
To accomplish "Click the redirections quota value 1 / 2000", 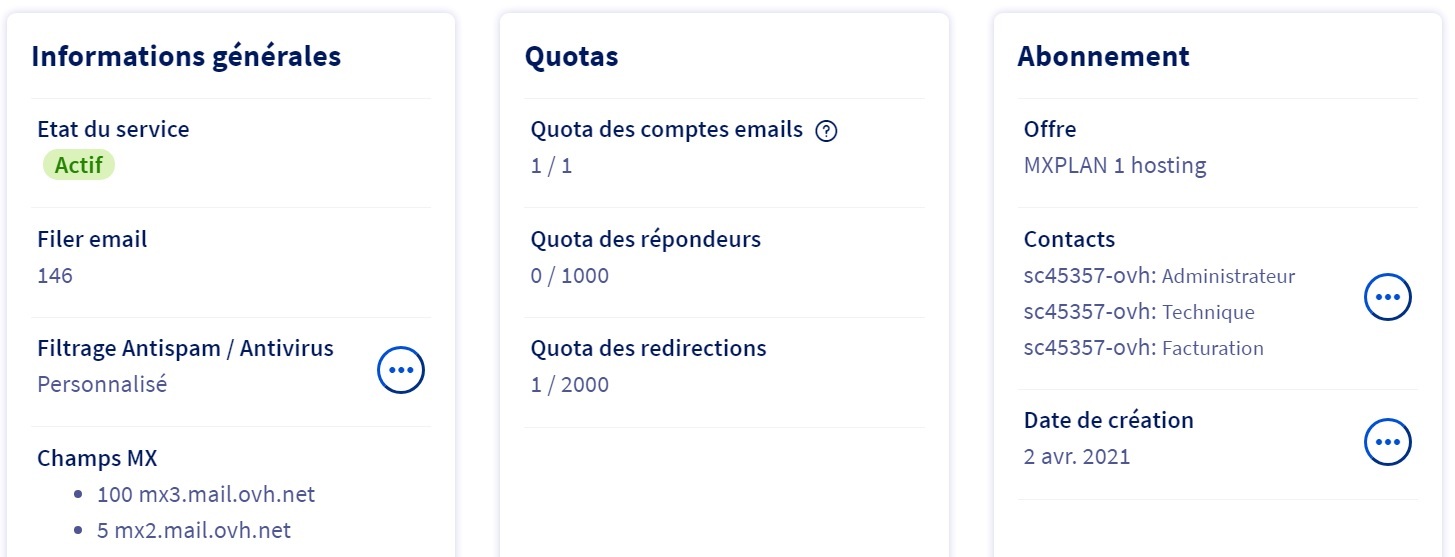I will click(569, 384).
